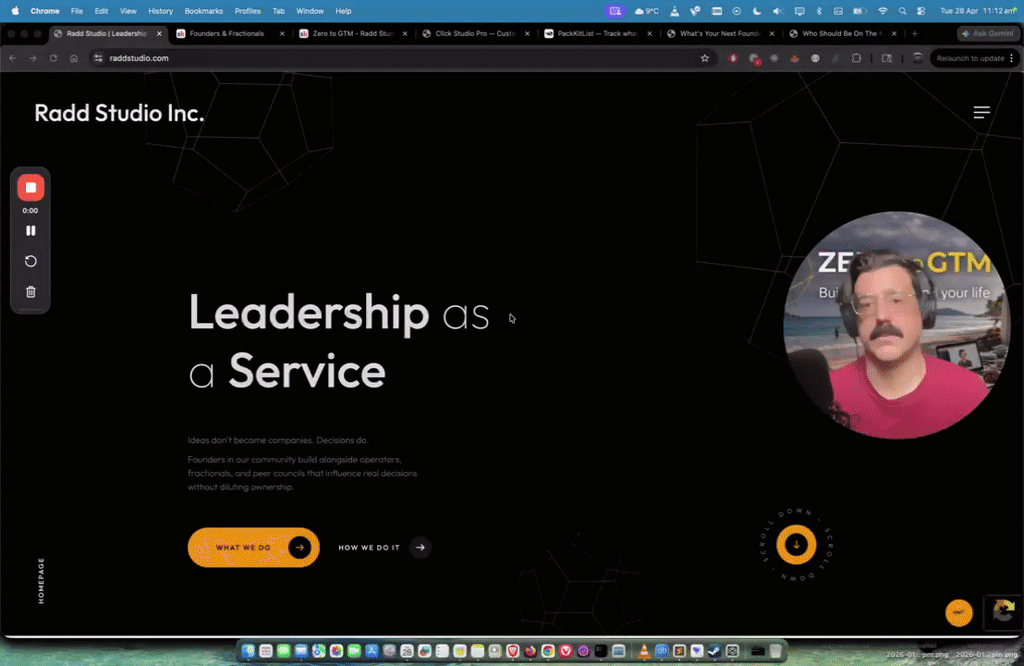1024x666 pixels.
Task: Go back using Chrome's back arrow
Action: 12,58
